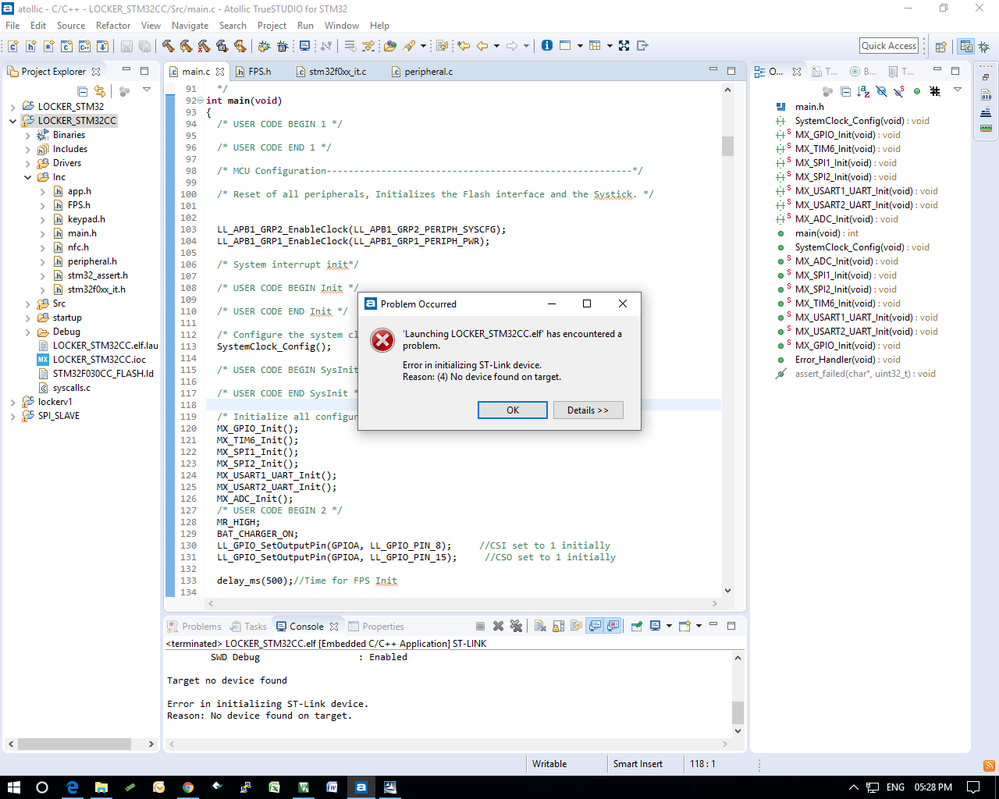Viewport: 999px width, 799px height.
Task: Click Collapse All icon in Outline view
Action: click(x=845, y=91)
